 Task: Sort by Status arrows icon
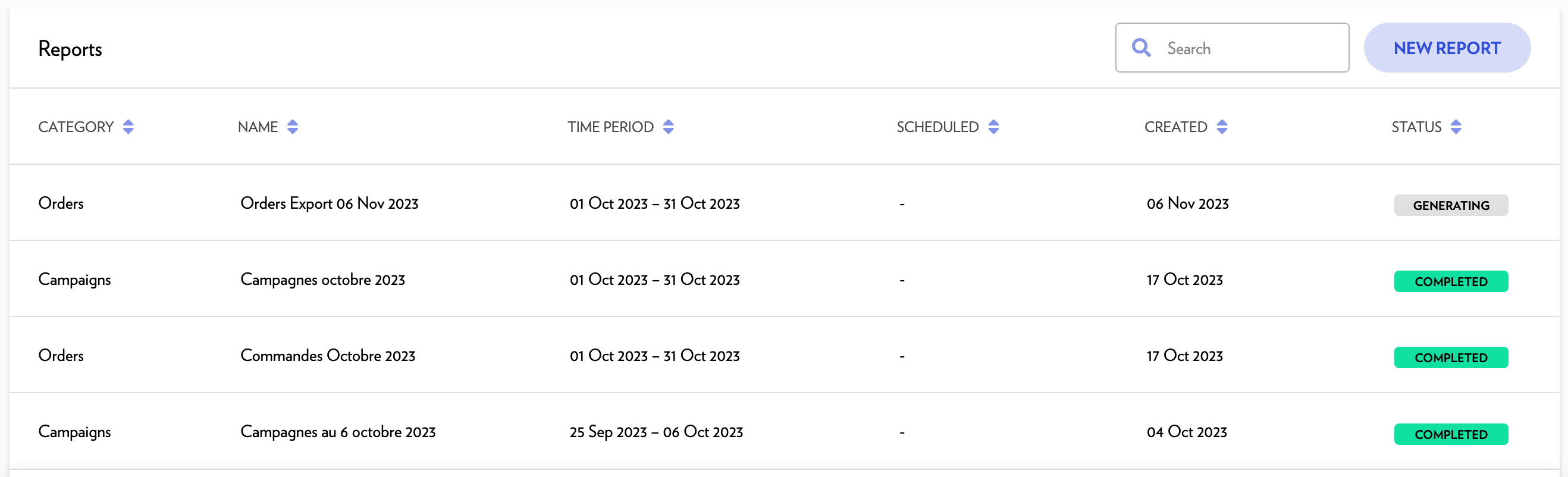[1456, 127]
